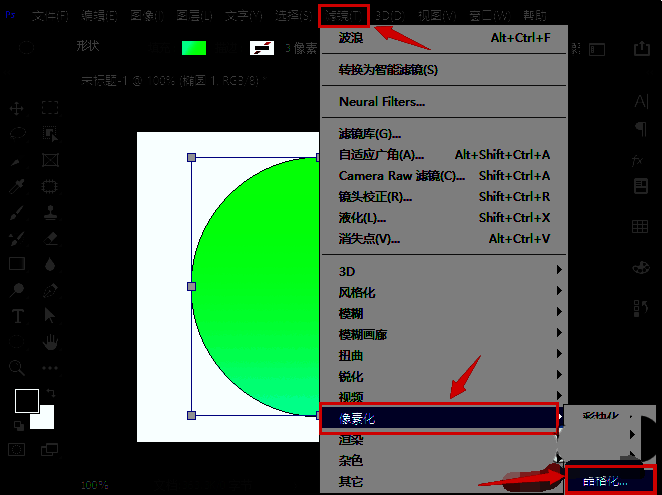Swap foreground and background colors
Image resolution: width=662 pixels, height=495 pixels.
pos(50,393)
